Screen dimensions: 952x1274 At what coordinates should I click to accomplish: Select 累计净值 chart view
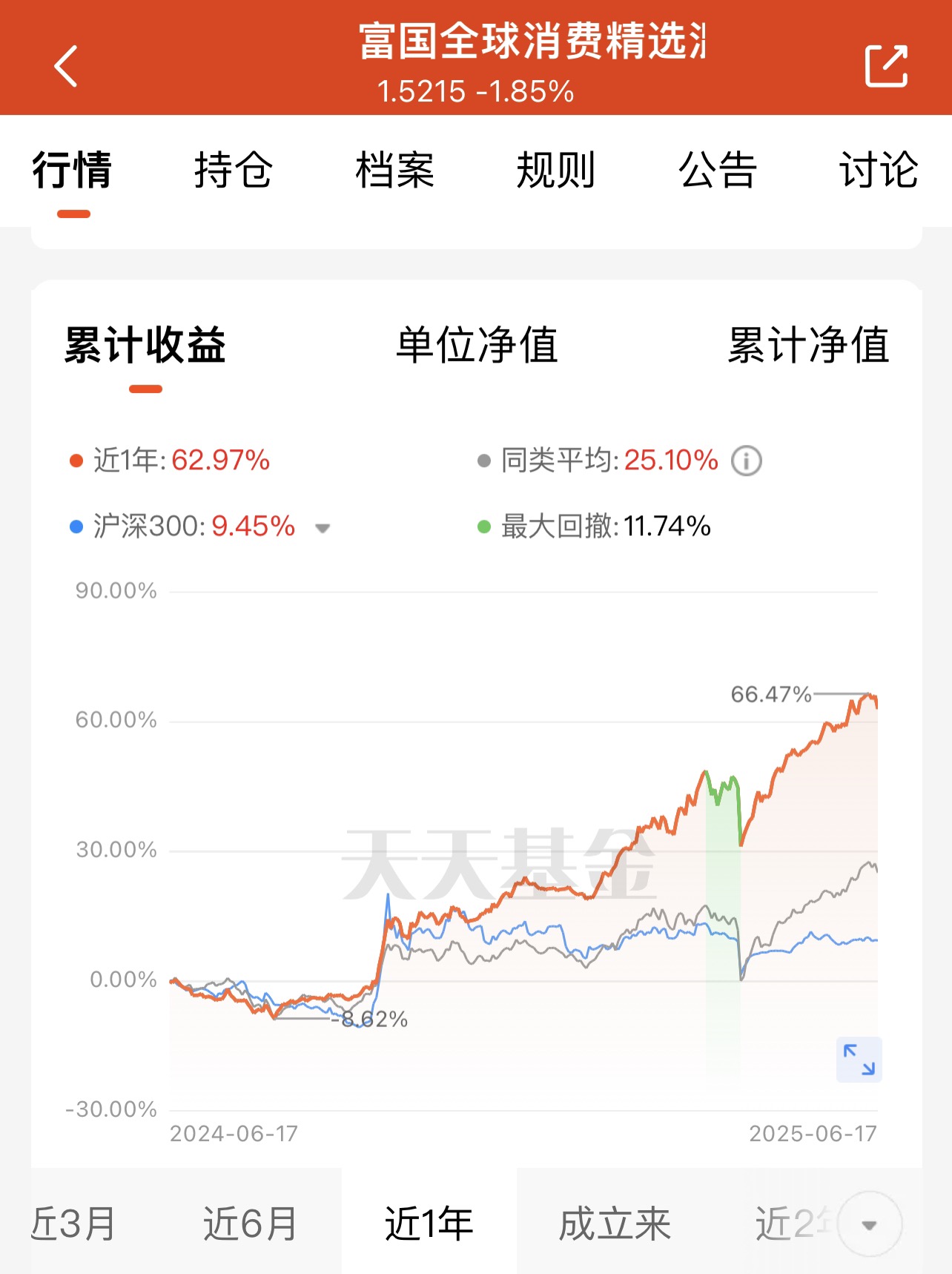[x=808, y=346]
